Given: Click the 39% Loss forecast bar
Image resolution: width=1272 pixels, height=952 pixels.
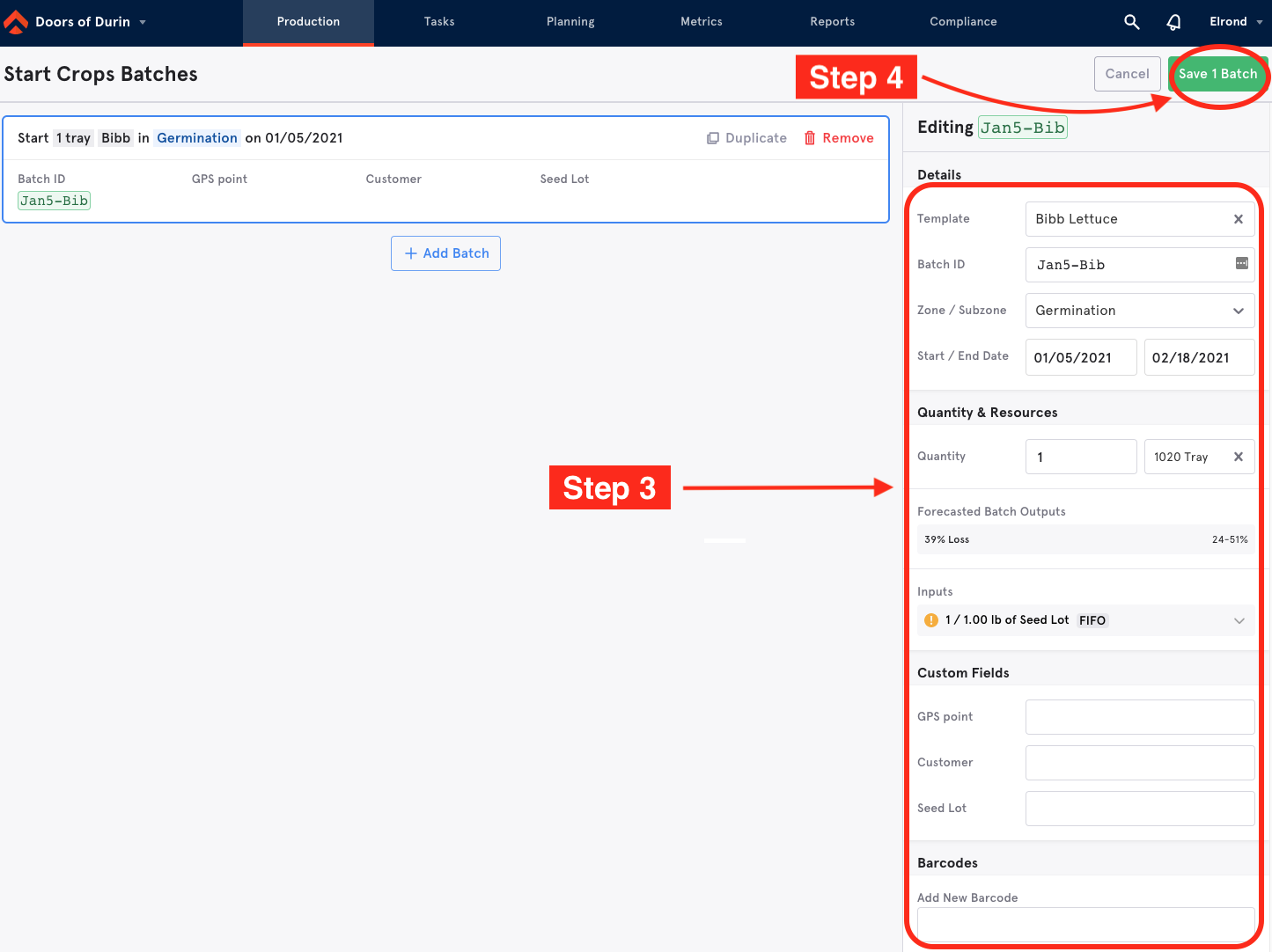Looking at the screenshot, I should click(x=1086, y=539).
